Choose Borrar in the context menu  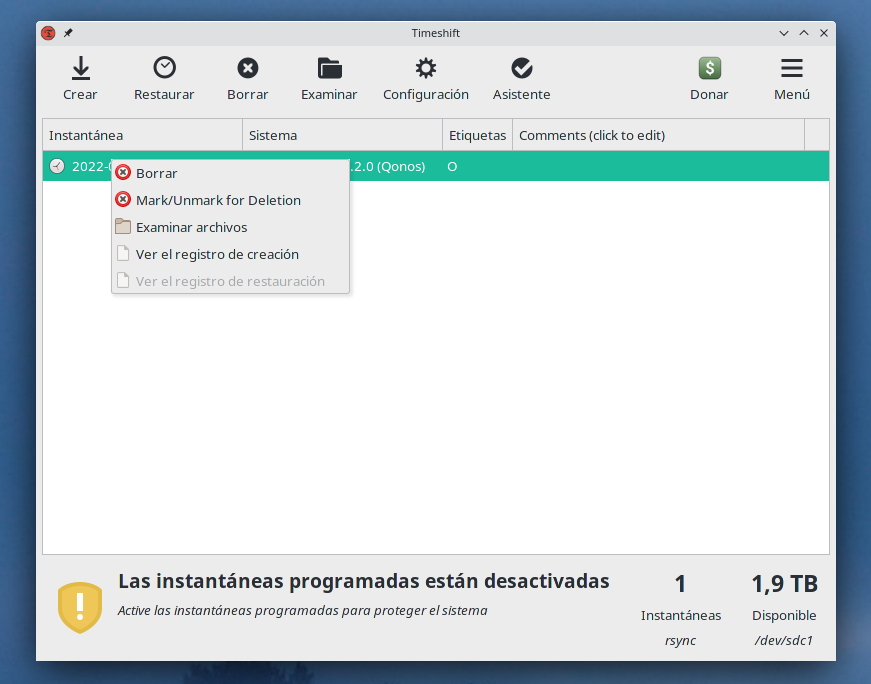point(231,173)
